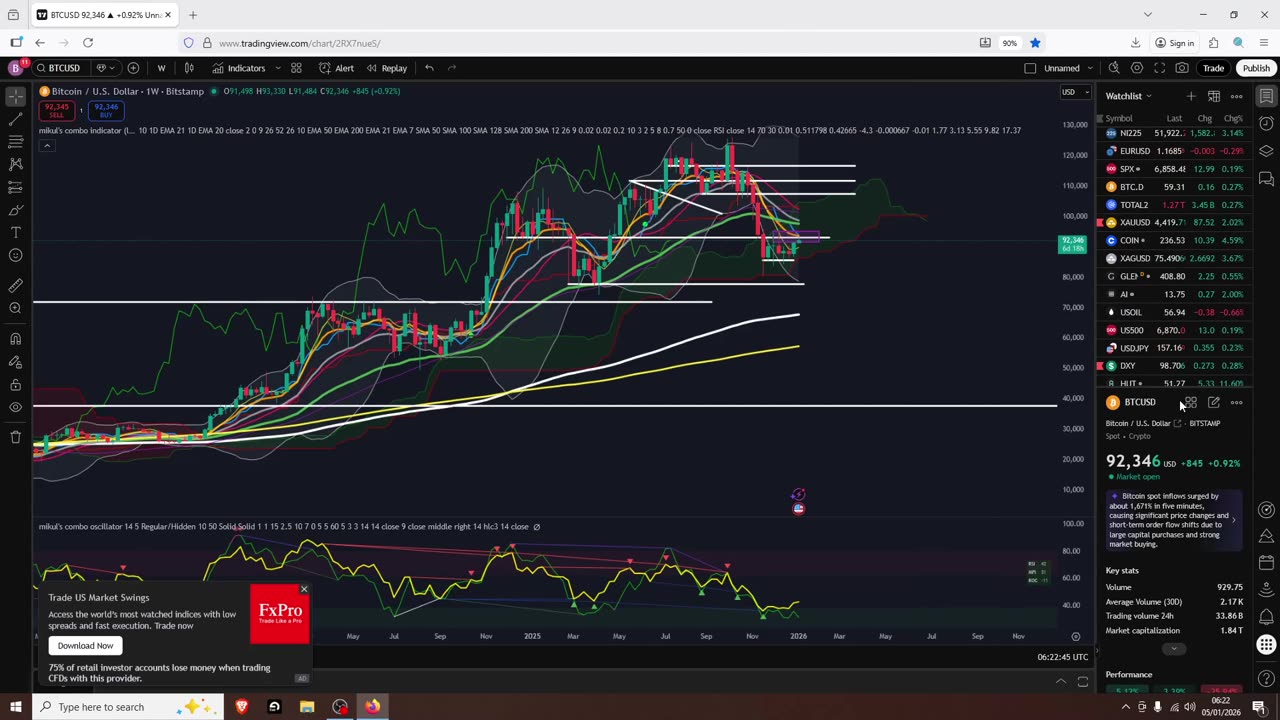Publish the chart idea
1280x720 pixels.
click(1256, 68)
